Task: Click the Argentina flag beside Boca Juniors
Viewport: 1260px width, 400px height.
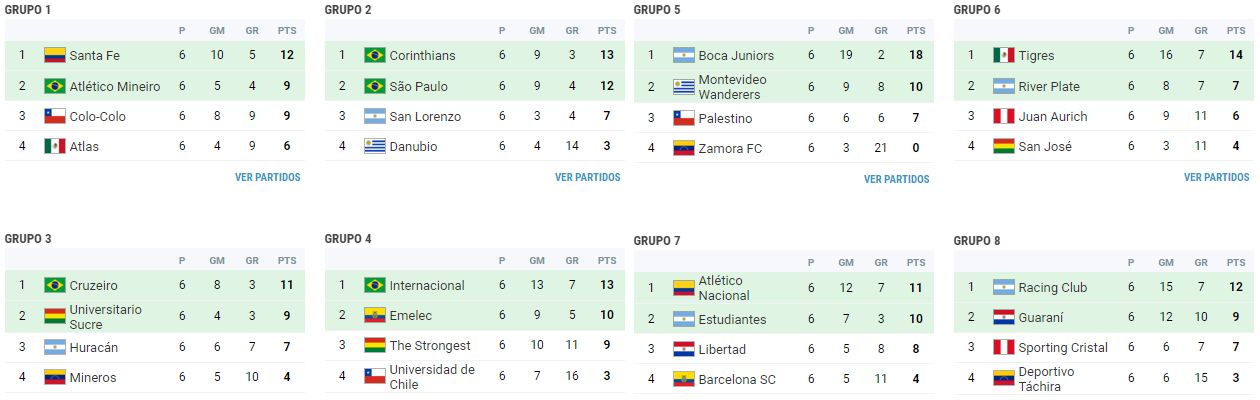Action: tap(684, 56)
